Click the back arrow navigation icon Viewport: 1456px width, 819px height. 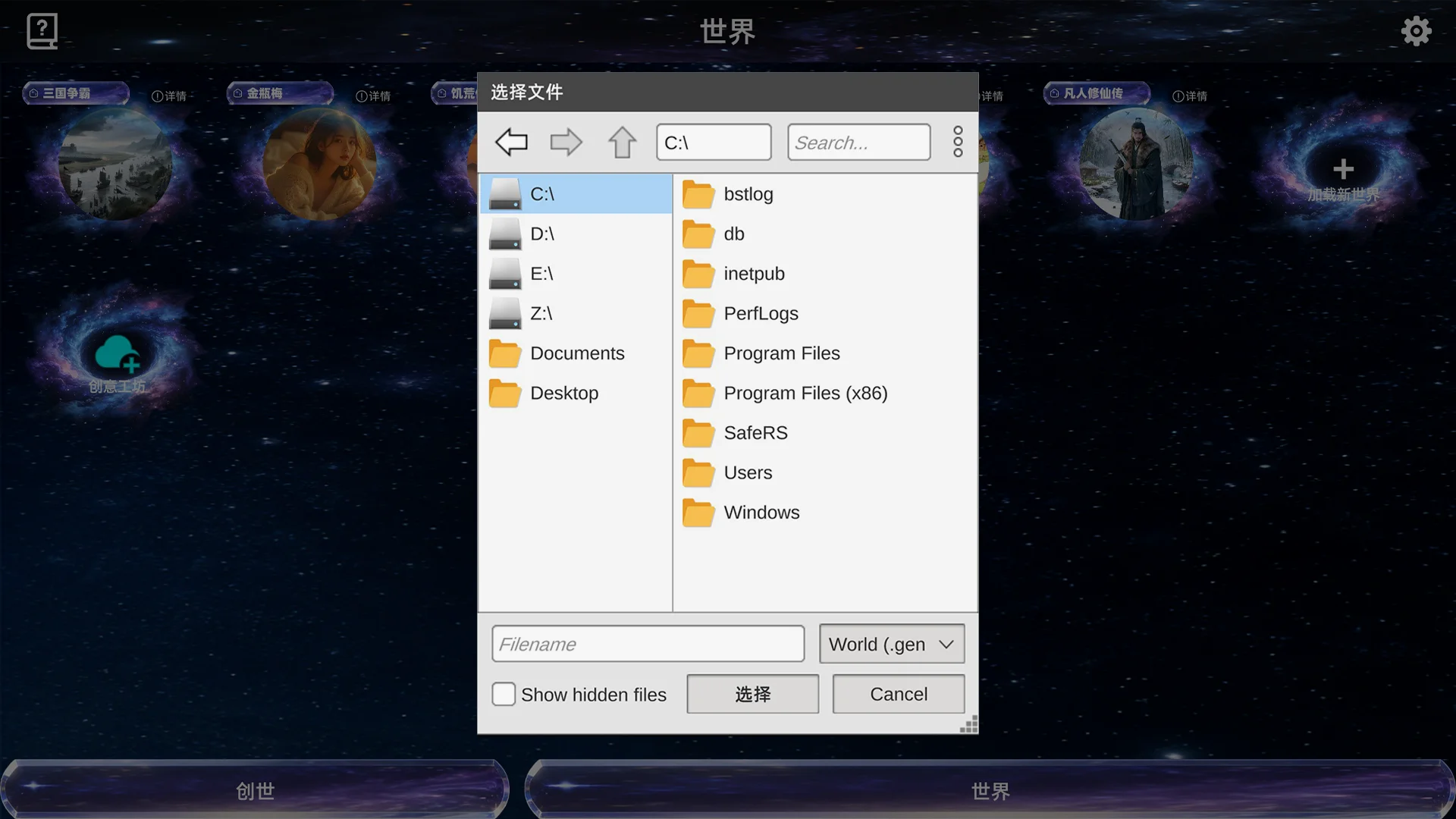pyautogui.click(x=511, y=142)
